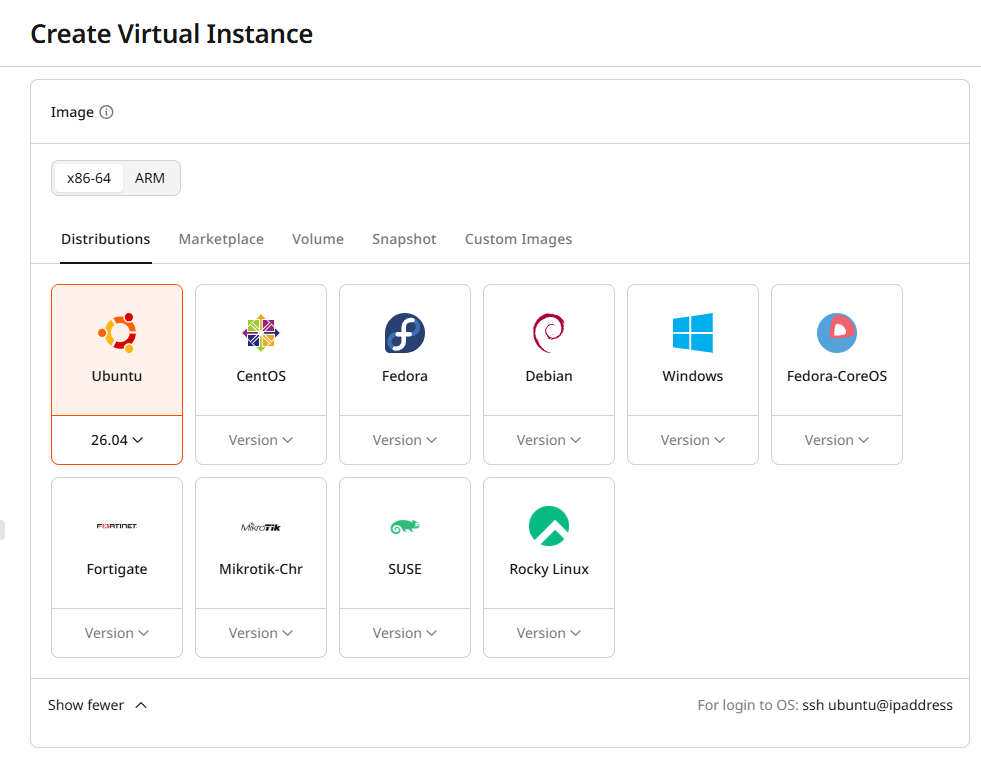Select the Ubuntu logo icon
Viewport: 981px width, 757px height.
click(117, 333)
